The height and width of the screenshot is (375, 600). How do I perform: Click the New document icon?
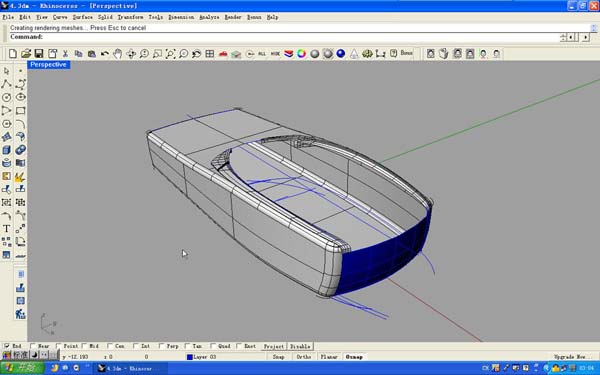coord(13,54)
